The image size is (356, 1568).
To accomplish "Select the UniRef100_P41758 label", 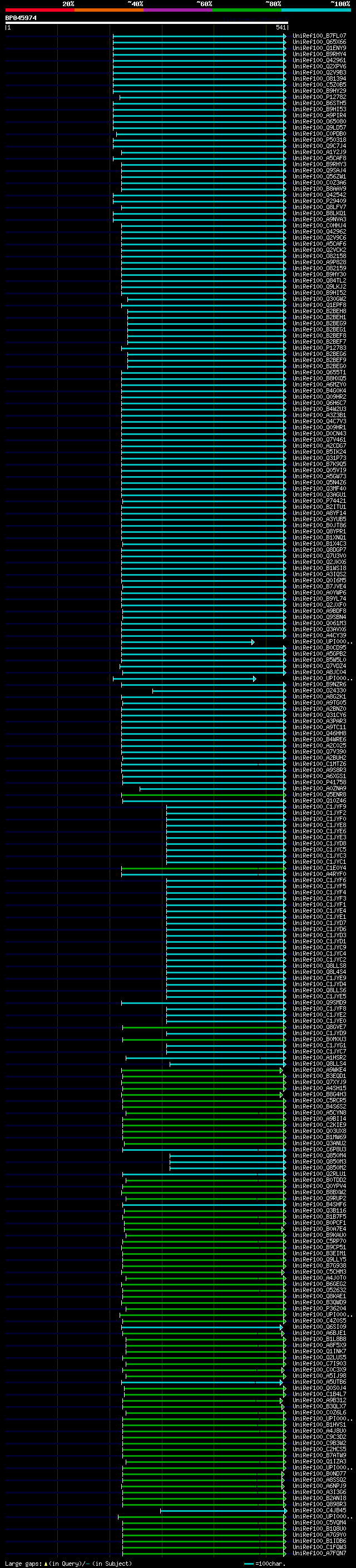I will (319, 782).
